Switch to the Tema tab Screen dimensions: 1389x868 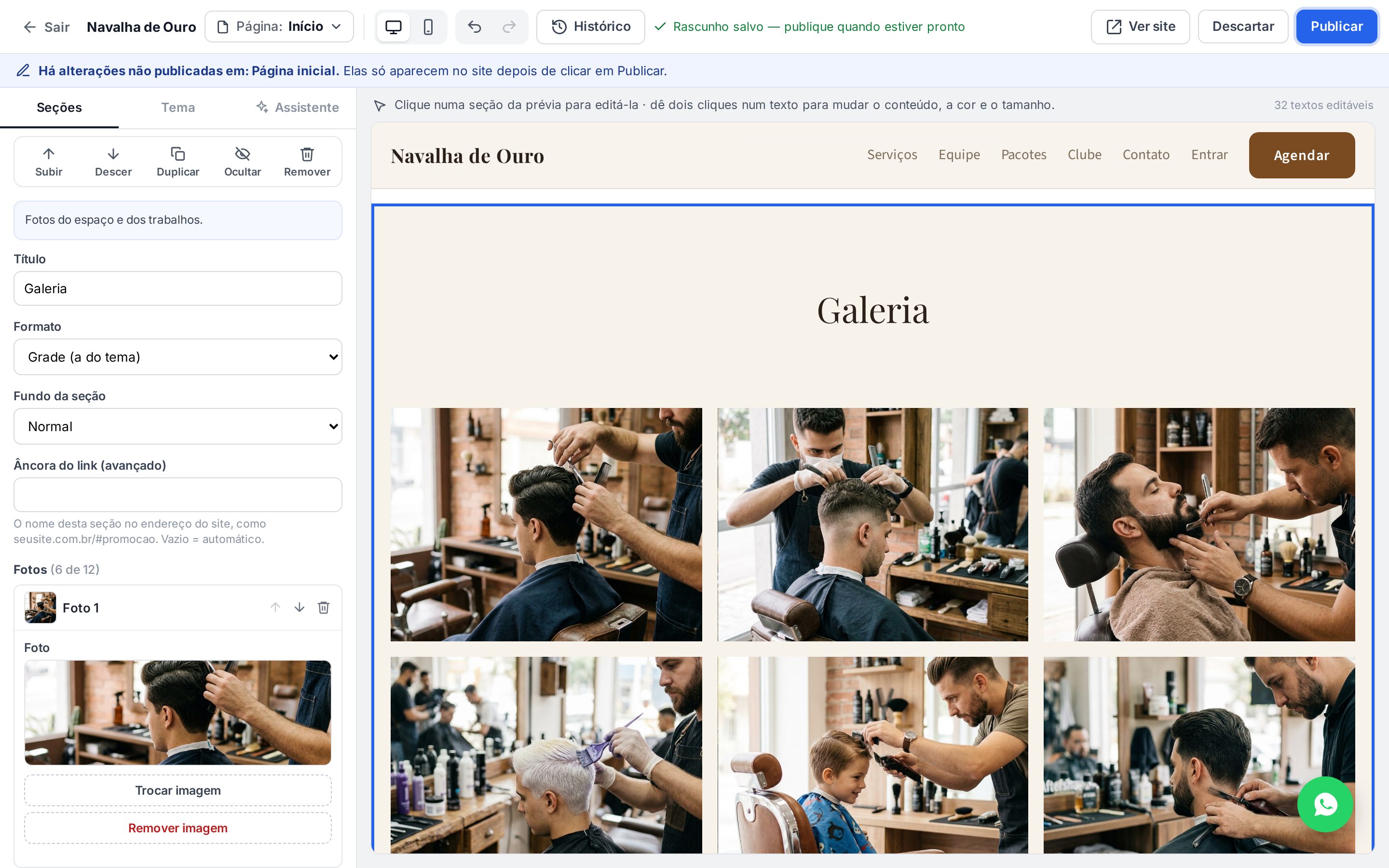[178, 108]
